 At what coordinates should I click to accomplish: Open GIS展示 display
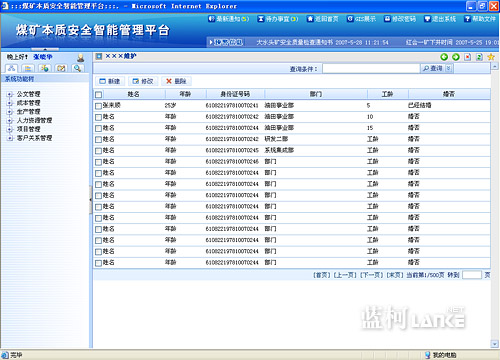(x=361, y=19)
